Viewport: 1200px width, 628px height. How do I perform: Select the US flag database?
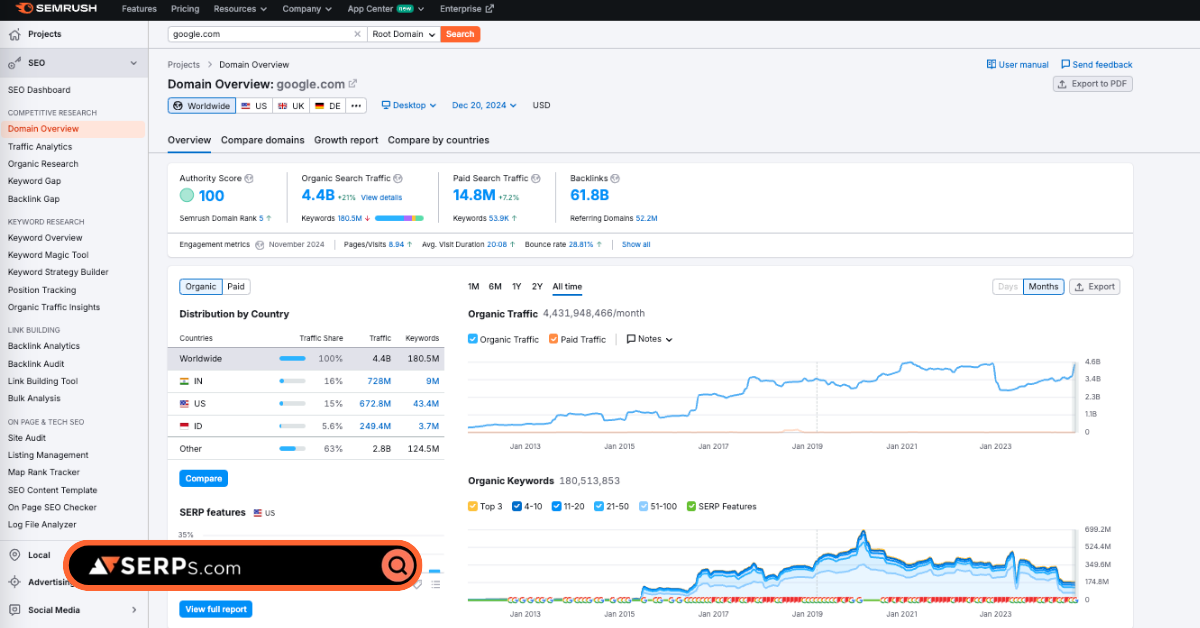(254, 106)
